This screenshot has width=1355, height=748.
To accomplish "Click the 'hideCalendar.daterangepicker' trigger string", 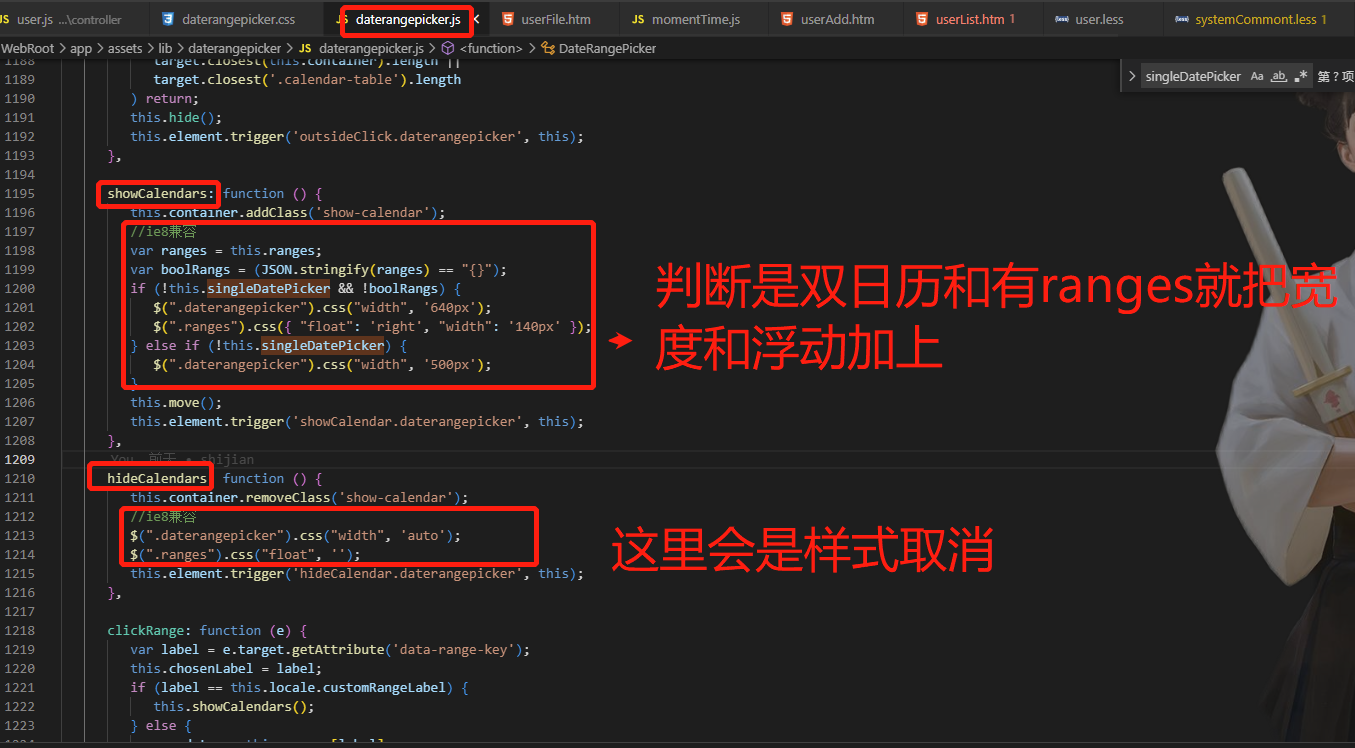I will click(410, 573).
